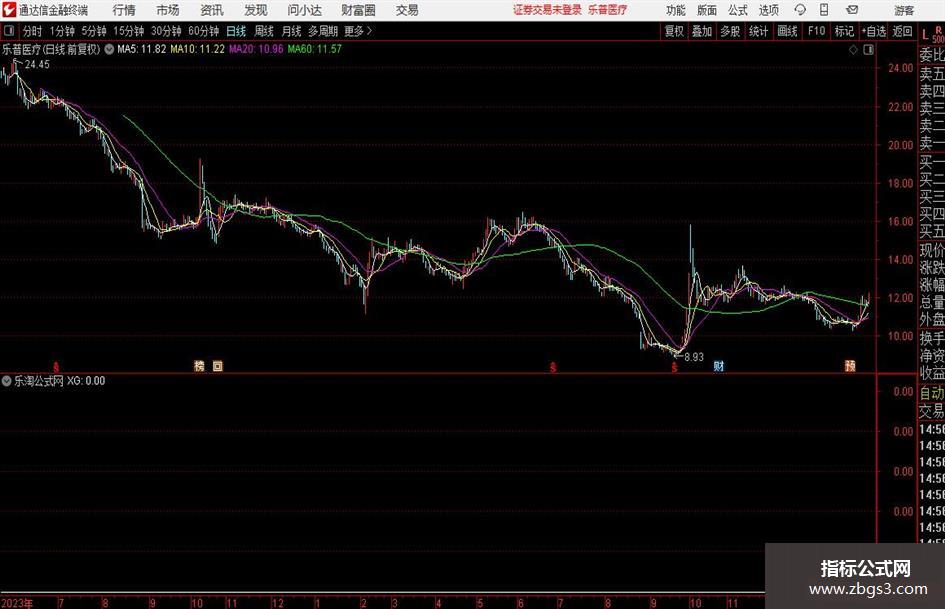945x609 pixels.
Task: Click MA10: 11.22 indicator value
Action: (198, 49)
